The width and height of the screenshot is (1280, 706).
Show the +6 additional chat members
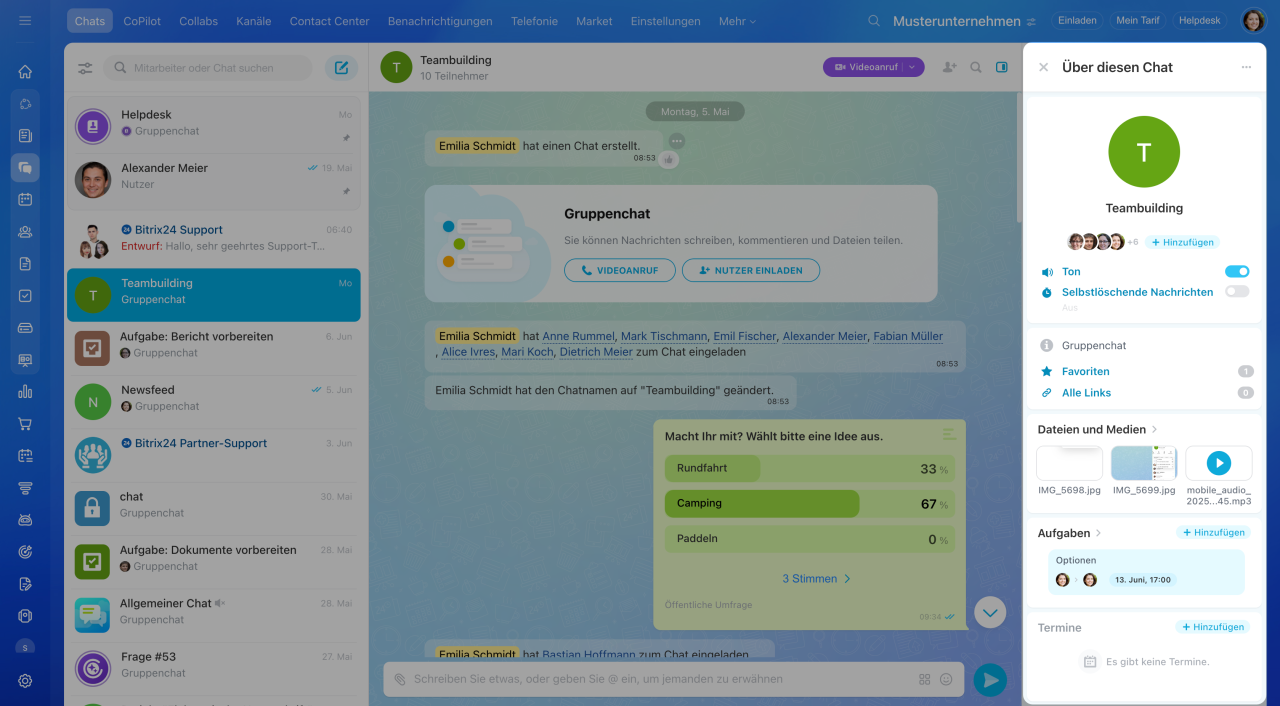point(1133,242)
